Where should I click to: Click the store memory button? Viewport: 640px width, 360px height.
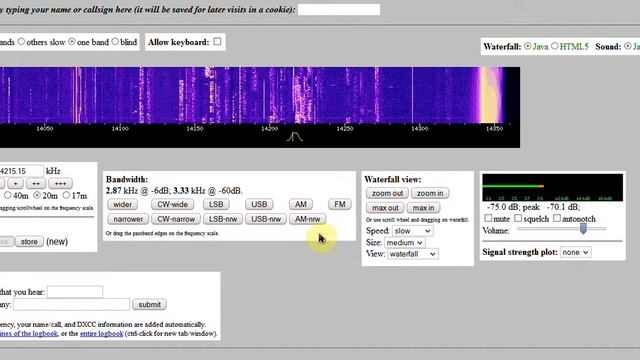pyautogui.click(x=29, y=242)
